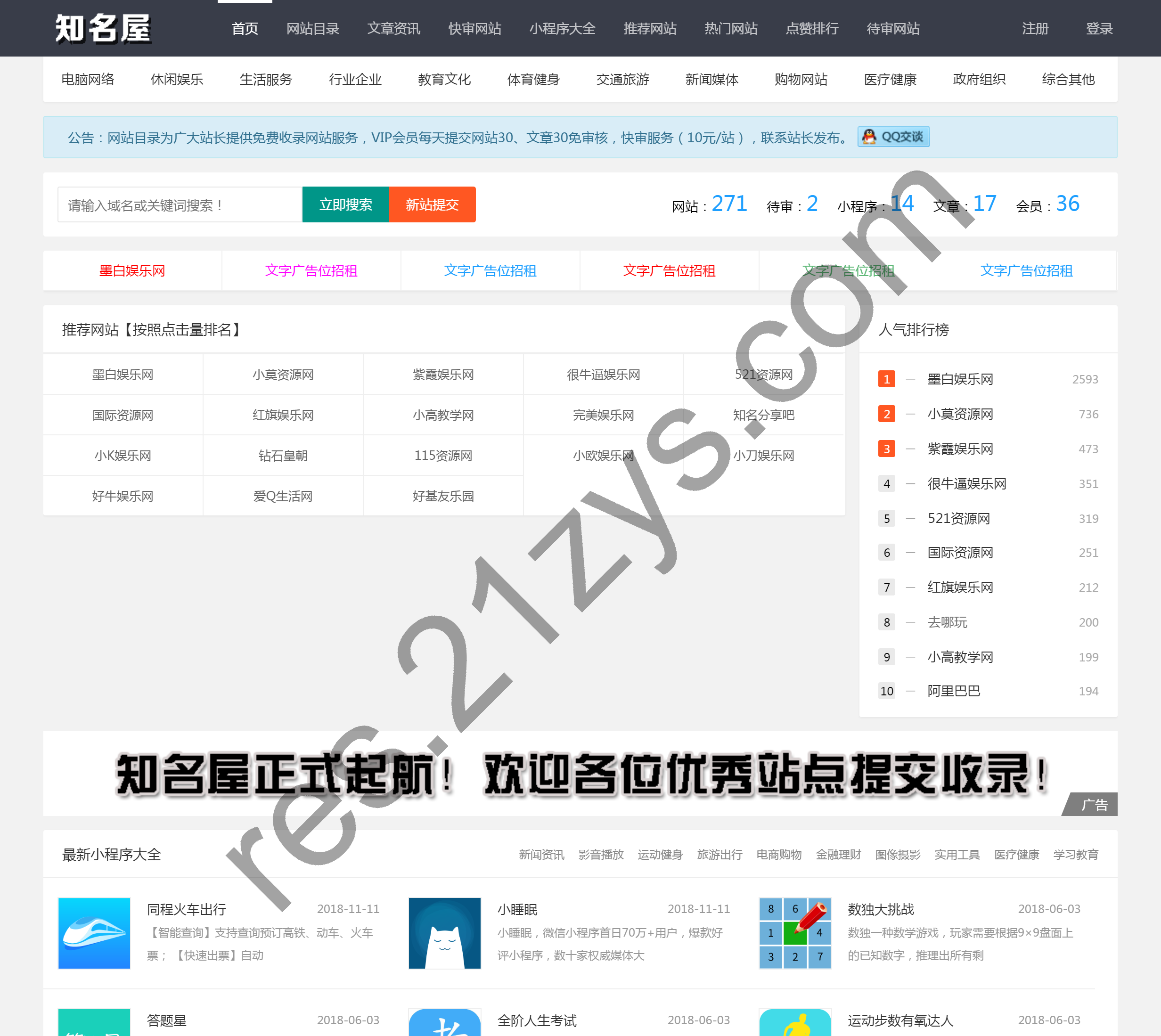The width and height of the screenshot is (1161, 1036).
Task: Focus the domain or keyword search field
Action: click(x=180, y=204)
